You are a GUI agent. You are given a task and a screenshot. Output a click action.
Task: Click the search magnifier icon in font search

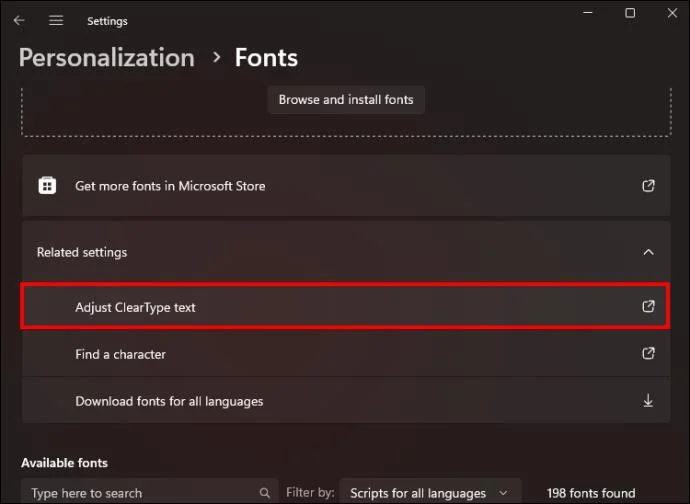264,493
